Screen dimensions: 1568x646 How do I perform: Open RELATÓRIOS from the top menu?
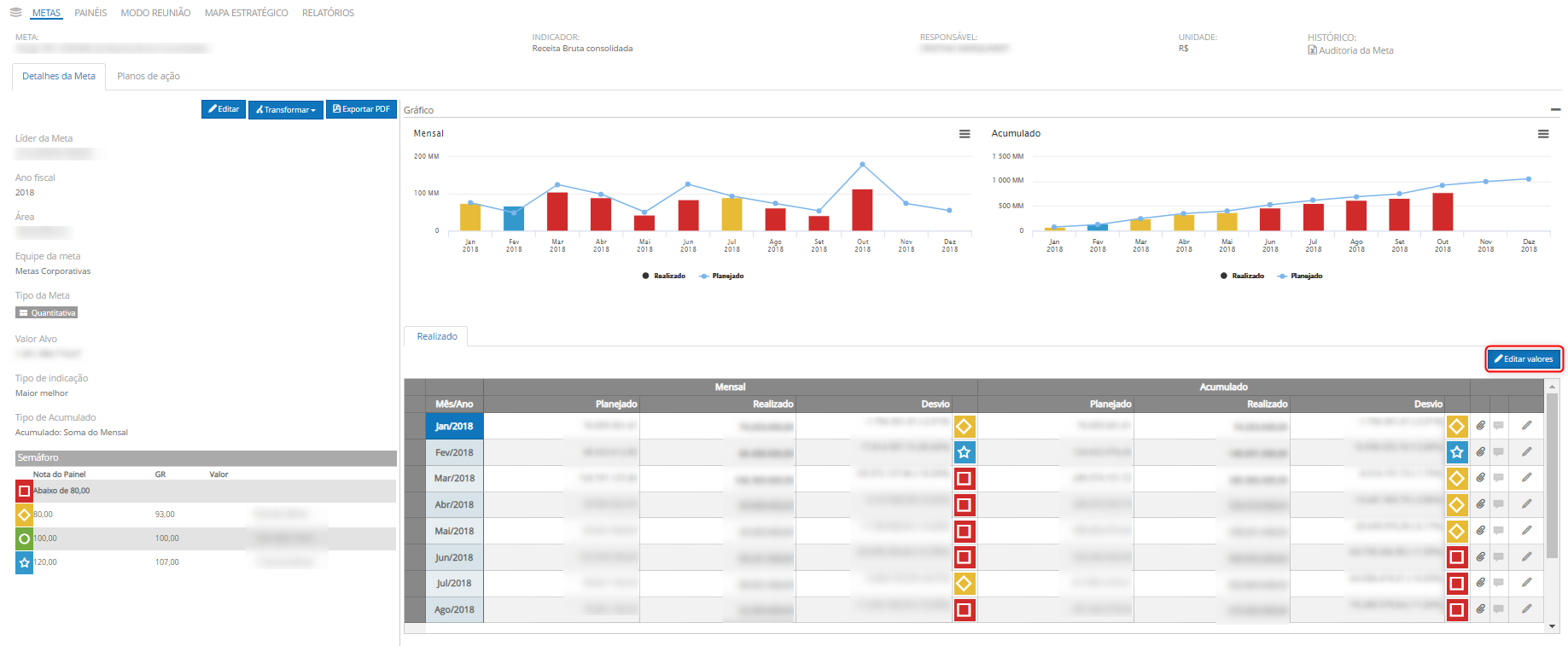point(328,13)
